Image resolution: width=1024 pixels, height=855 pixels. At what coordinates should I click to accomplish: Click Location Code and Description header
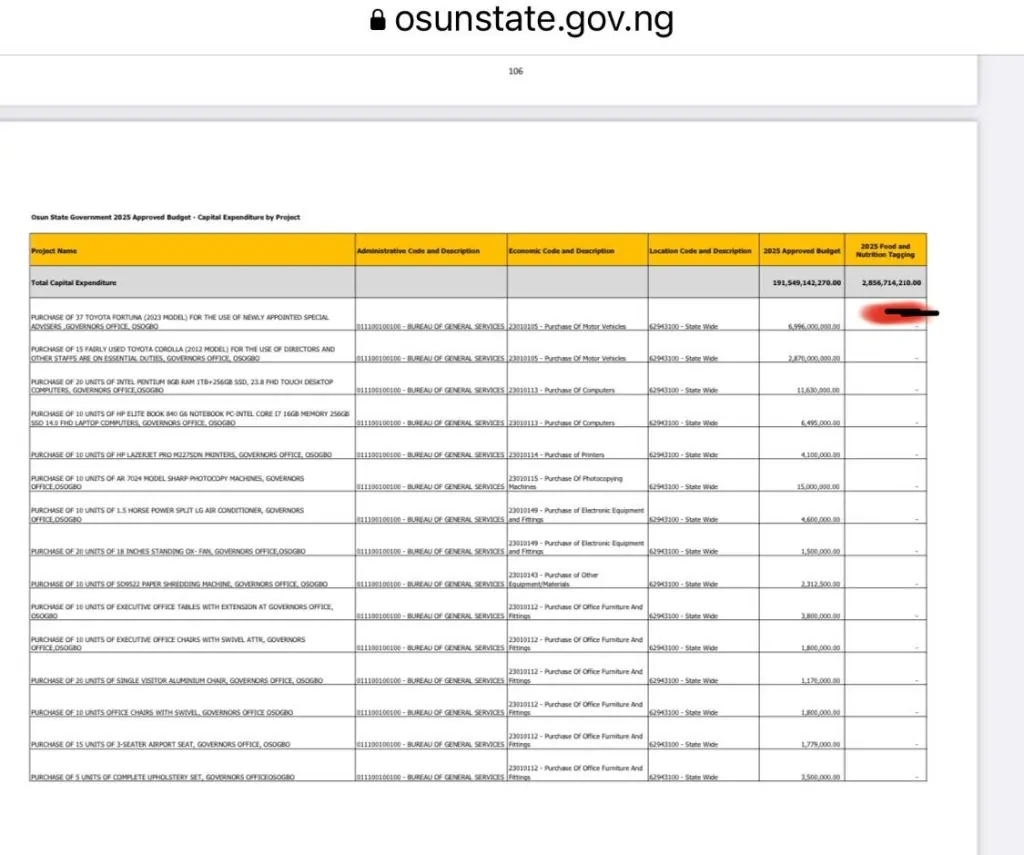point(700,251)
